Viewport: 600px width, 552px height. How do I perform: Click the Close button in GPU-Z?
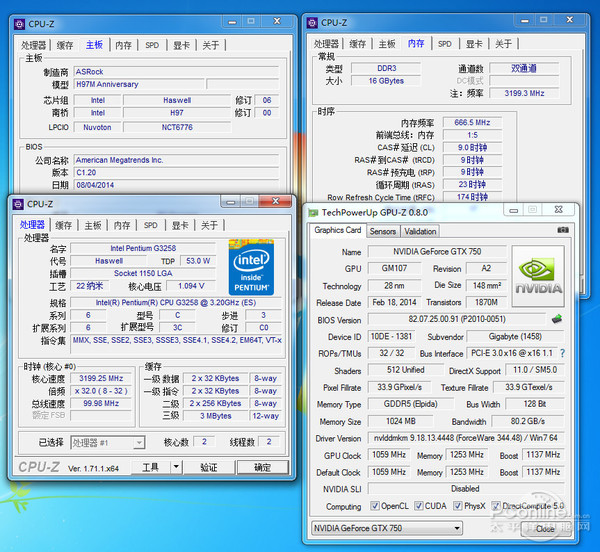pyautogui.click(x=546, y=528)
